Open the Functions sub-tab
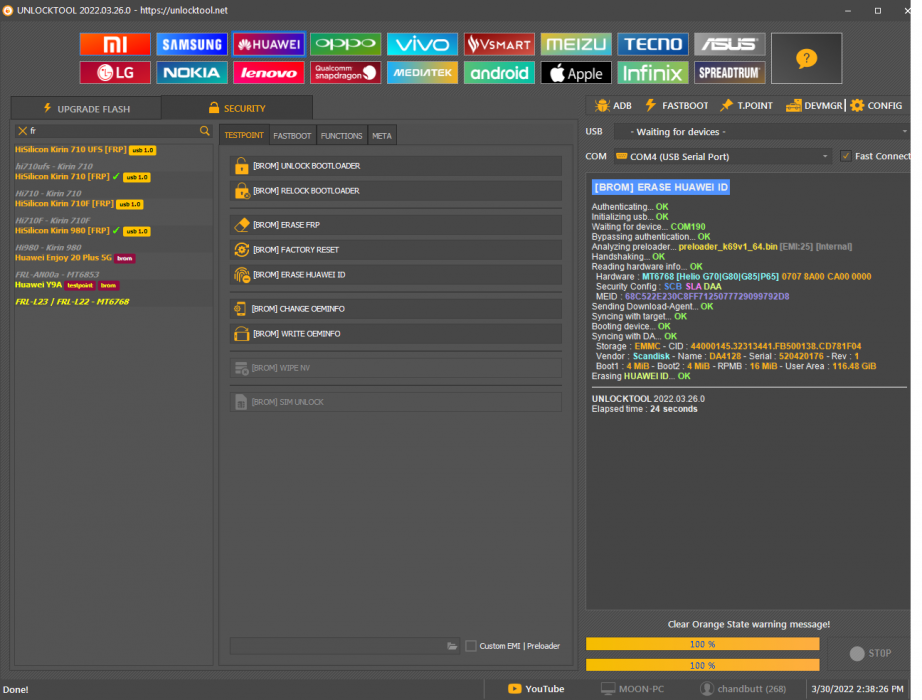922x700 pixels. [x=342, y=136]
